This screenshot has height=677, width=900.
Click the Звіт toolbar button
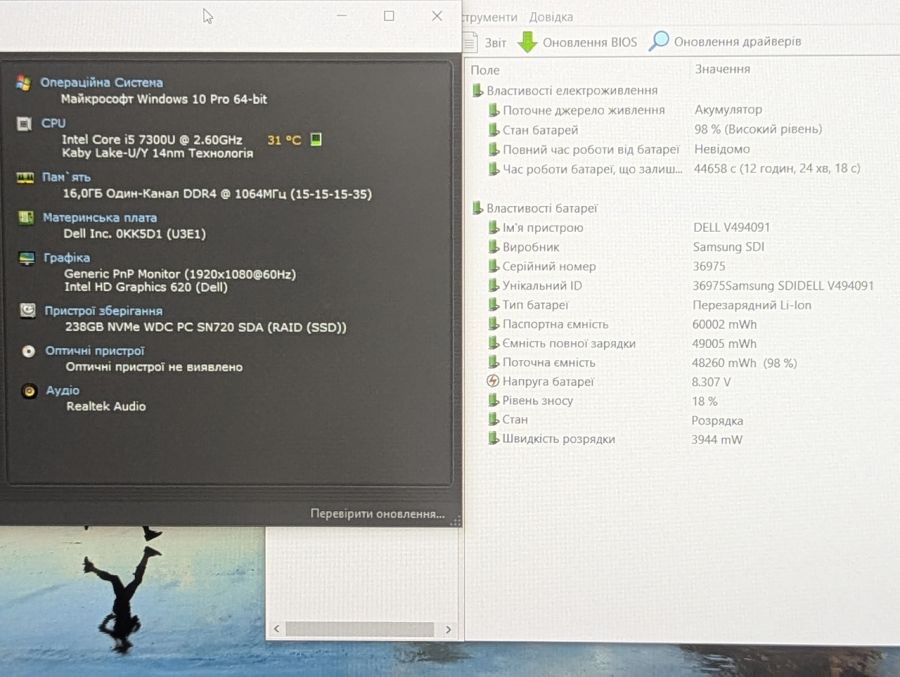tap(485, 42)
